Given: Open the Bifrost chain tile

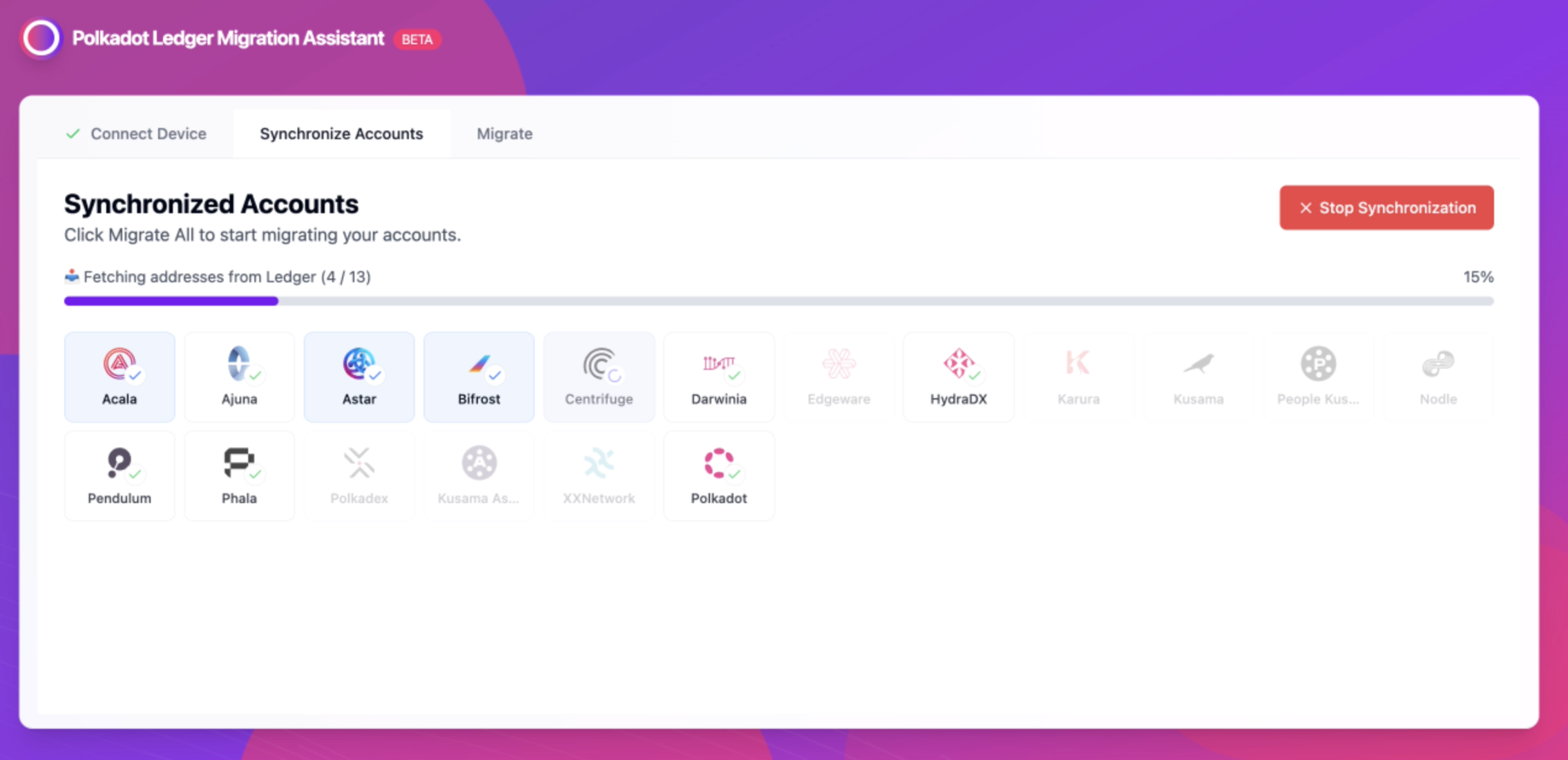Looking at the screenshot, I should [x=479, y=377].
